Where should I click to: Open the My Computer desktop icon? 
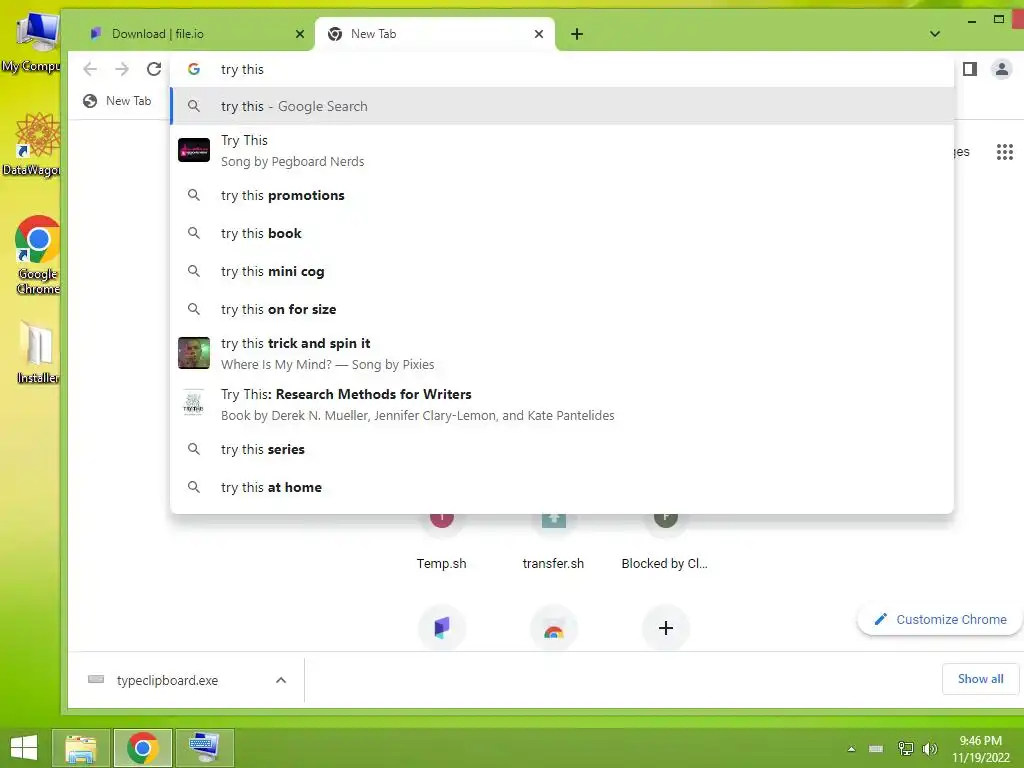pyautogui.click(x=33, y=42)
